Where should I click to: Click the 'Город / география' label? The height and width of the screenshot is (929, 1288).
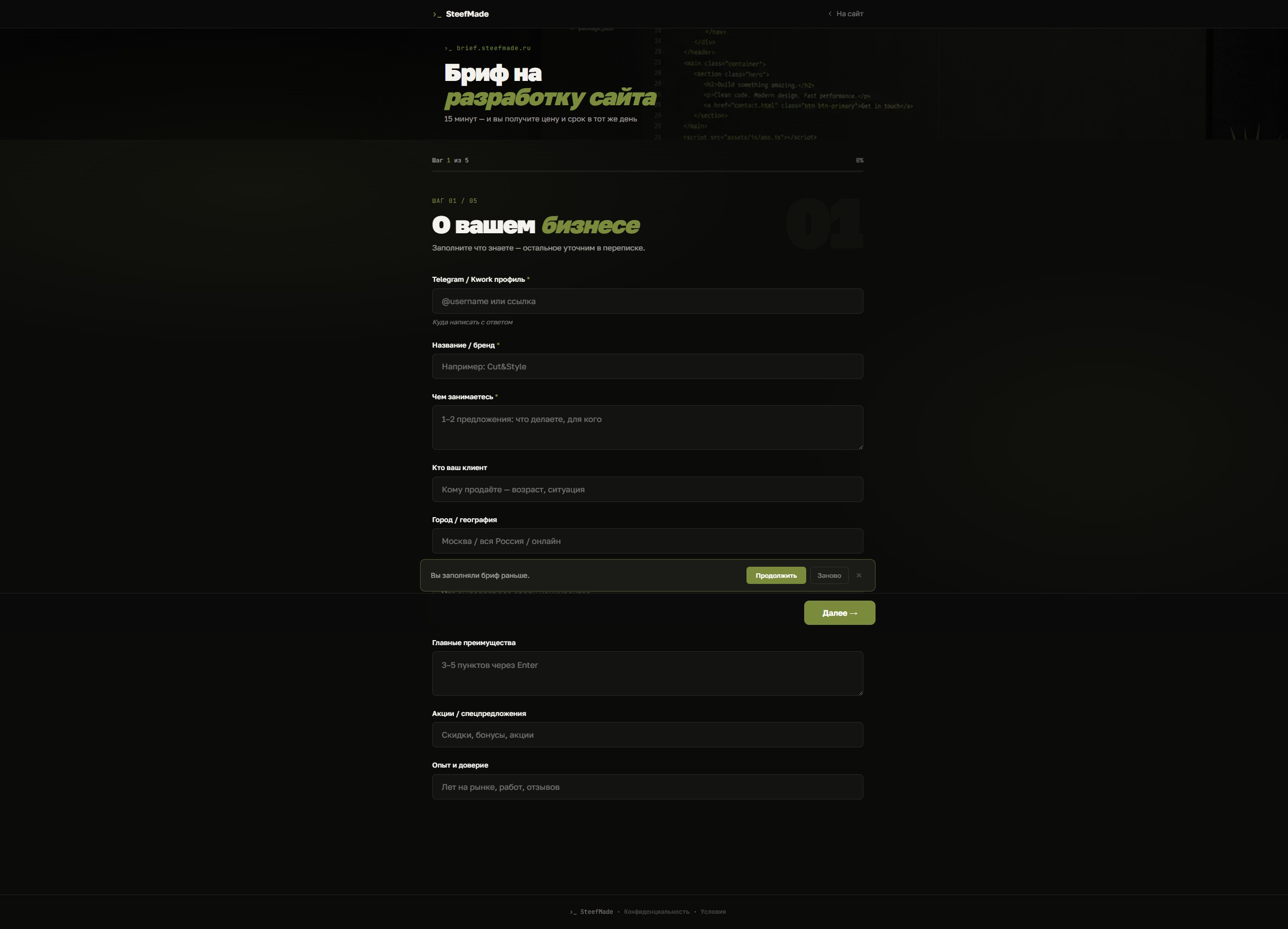click(465, 520)
